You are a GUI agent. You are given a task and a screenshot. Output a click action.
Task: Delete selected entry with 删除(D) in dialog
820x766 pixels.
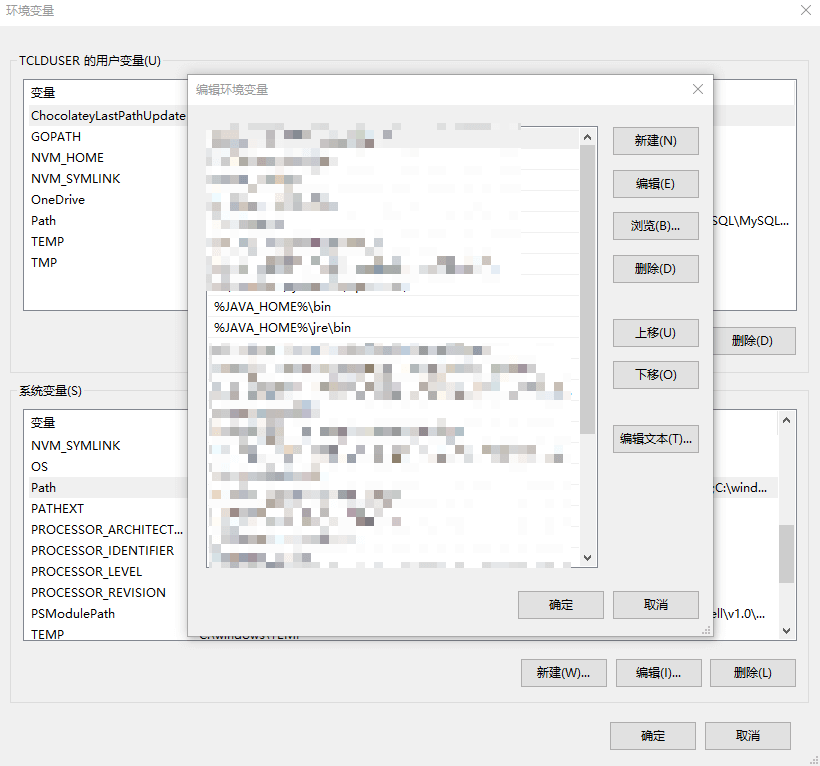[x=655, y=269]
